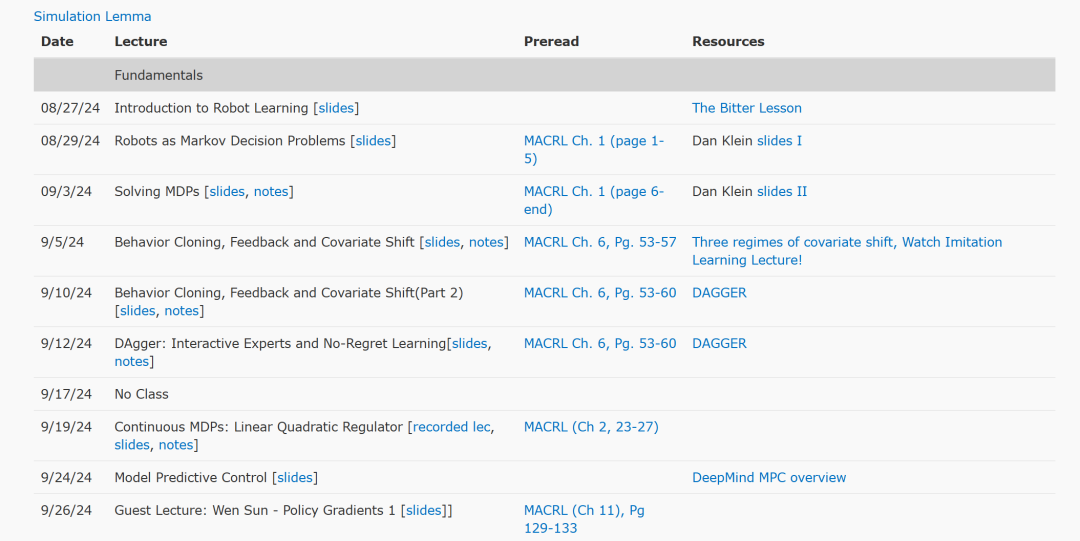Screen dimensions: 1080x541
Task: Open slides for Wen Sun guest lecture
Action: 424,511
